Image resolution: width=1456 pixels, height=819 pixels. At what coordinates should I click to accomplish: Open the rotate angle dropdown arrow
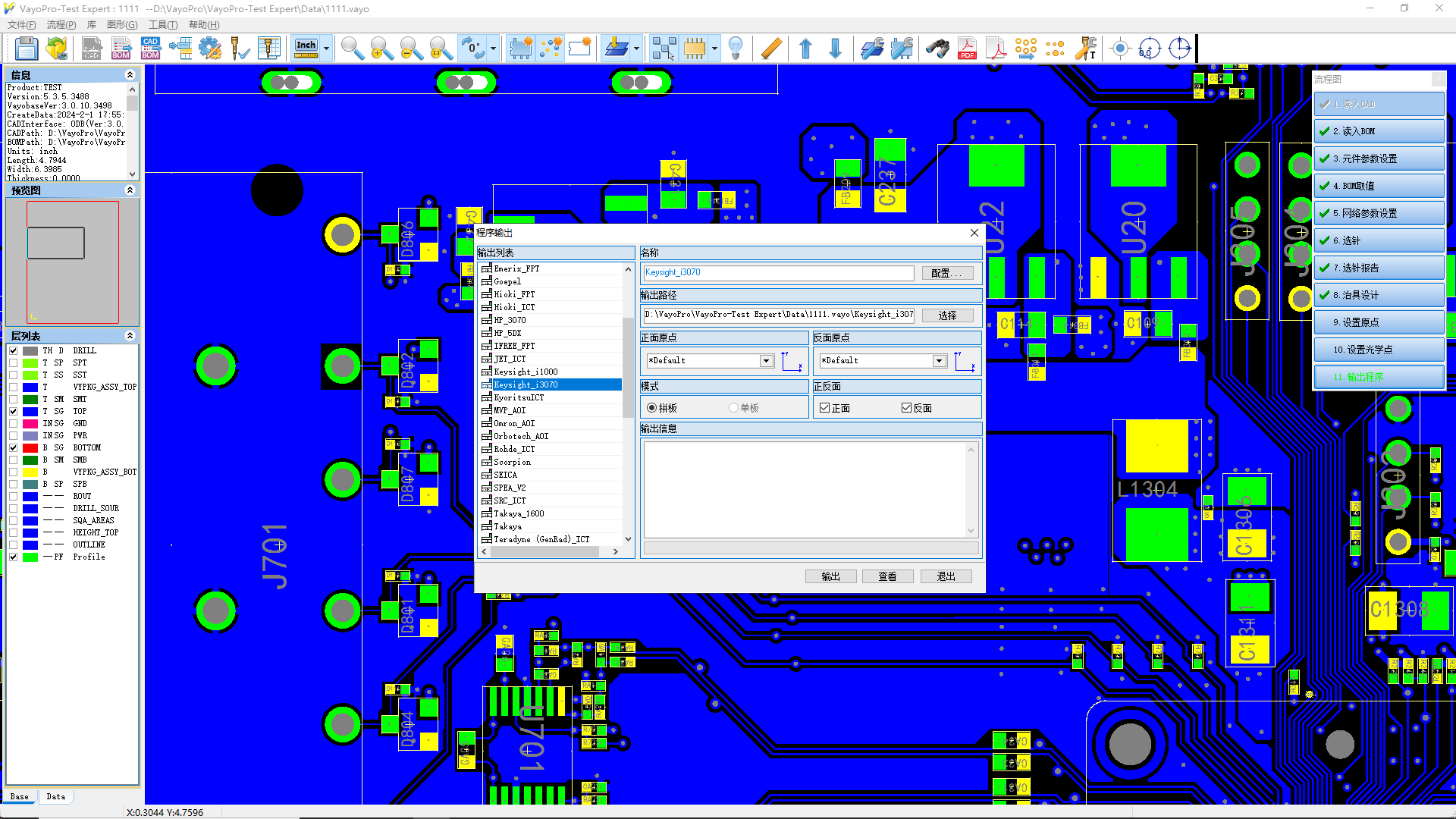click(493, 49)
